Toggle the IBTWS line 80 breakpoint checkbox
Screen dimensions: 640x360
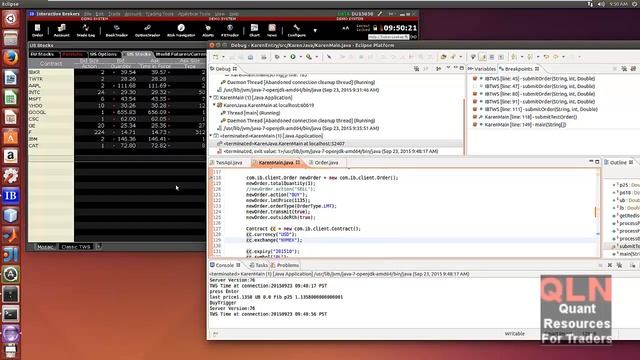[x=475, y=94]
